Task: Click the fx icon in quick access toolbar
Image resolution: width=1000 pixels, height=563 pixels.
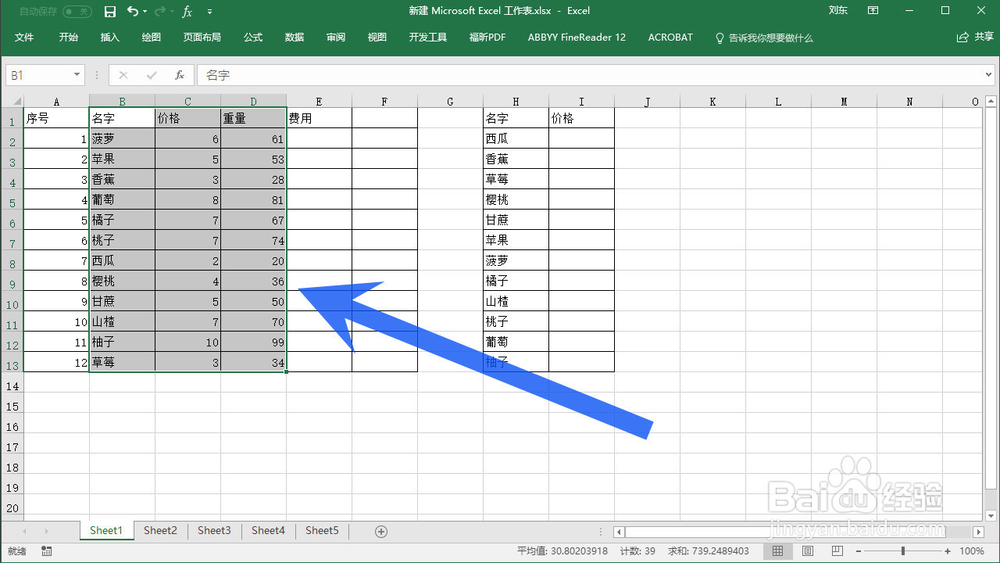Action: tap(187, 11)
